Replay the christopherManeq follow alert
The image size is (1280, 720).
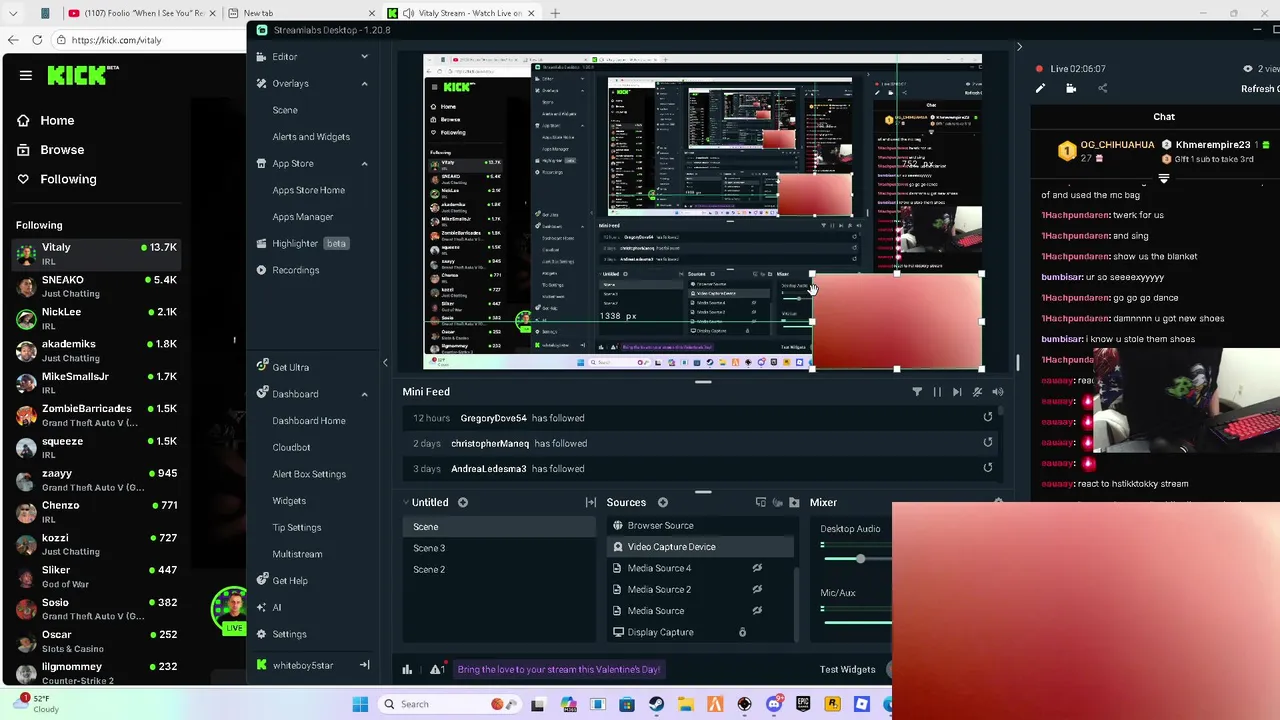(988, 443)
